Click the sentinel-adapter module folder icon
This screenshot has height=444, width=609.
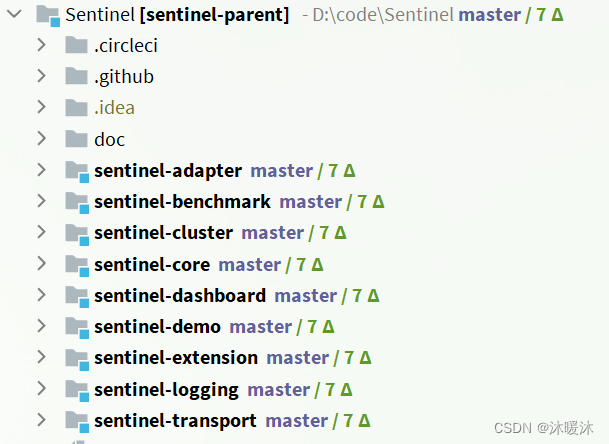click(77, 171)
